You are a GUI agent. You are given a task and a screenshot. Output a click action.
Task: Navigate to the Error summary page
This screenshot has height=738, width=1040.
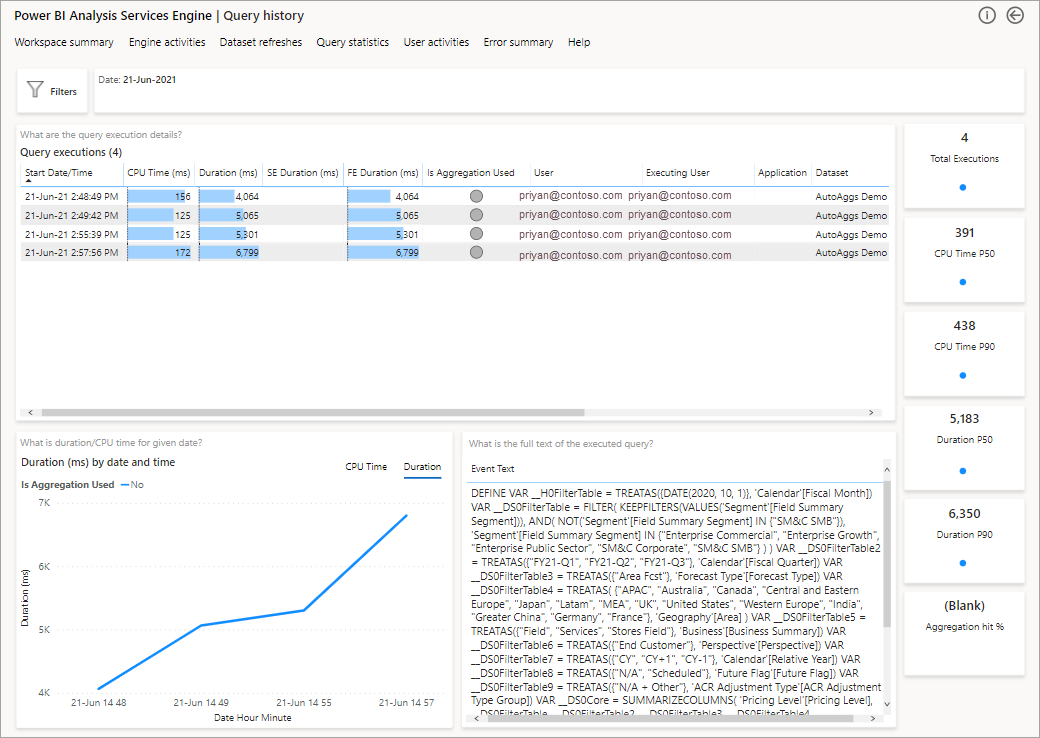pos(518,42)
